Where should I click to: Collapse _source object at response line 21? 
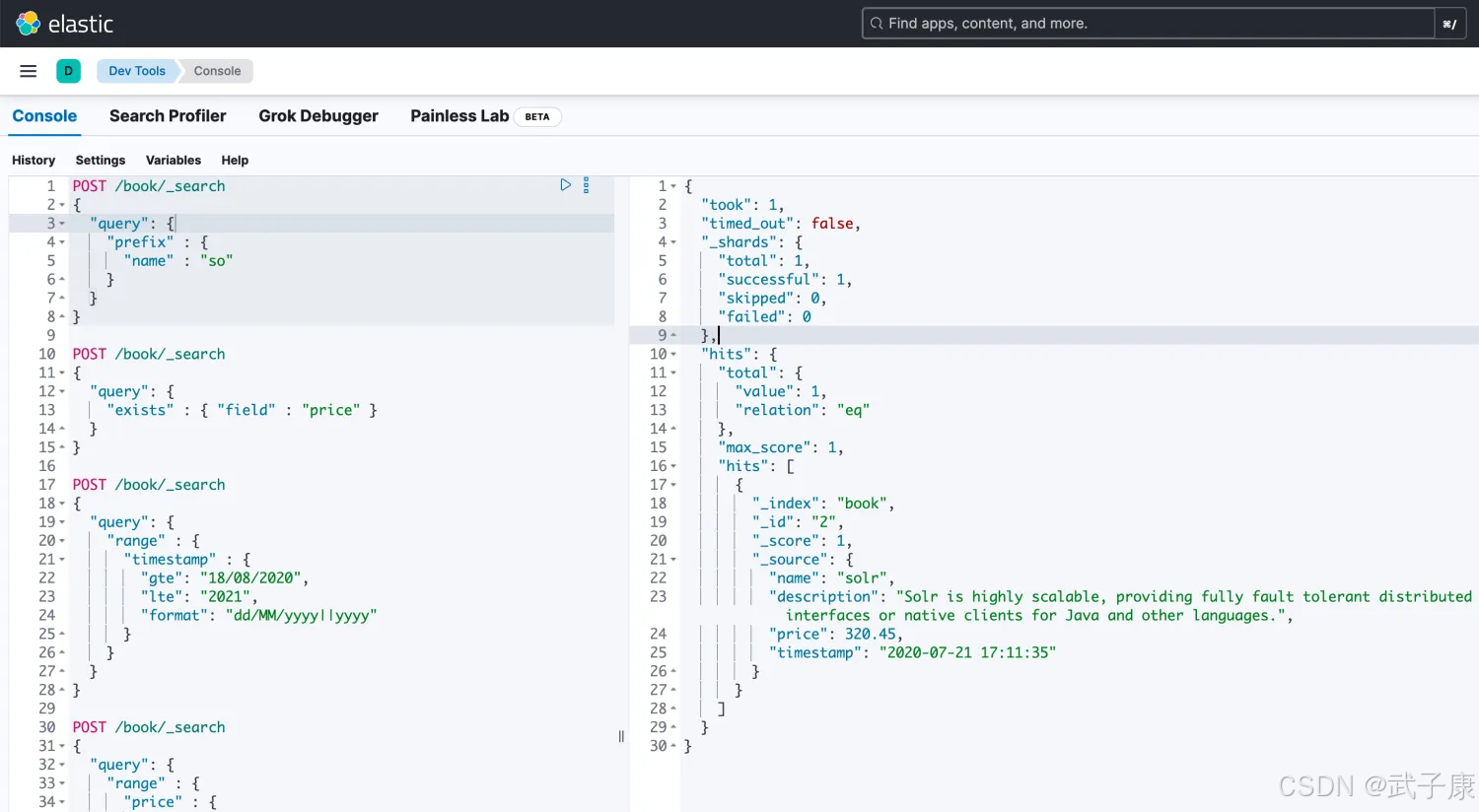[673, 560]
